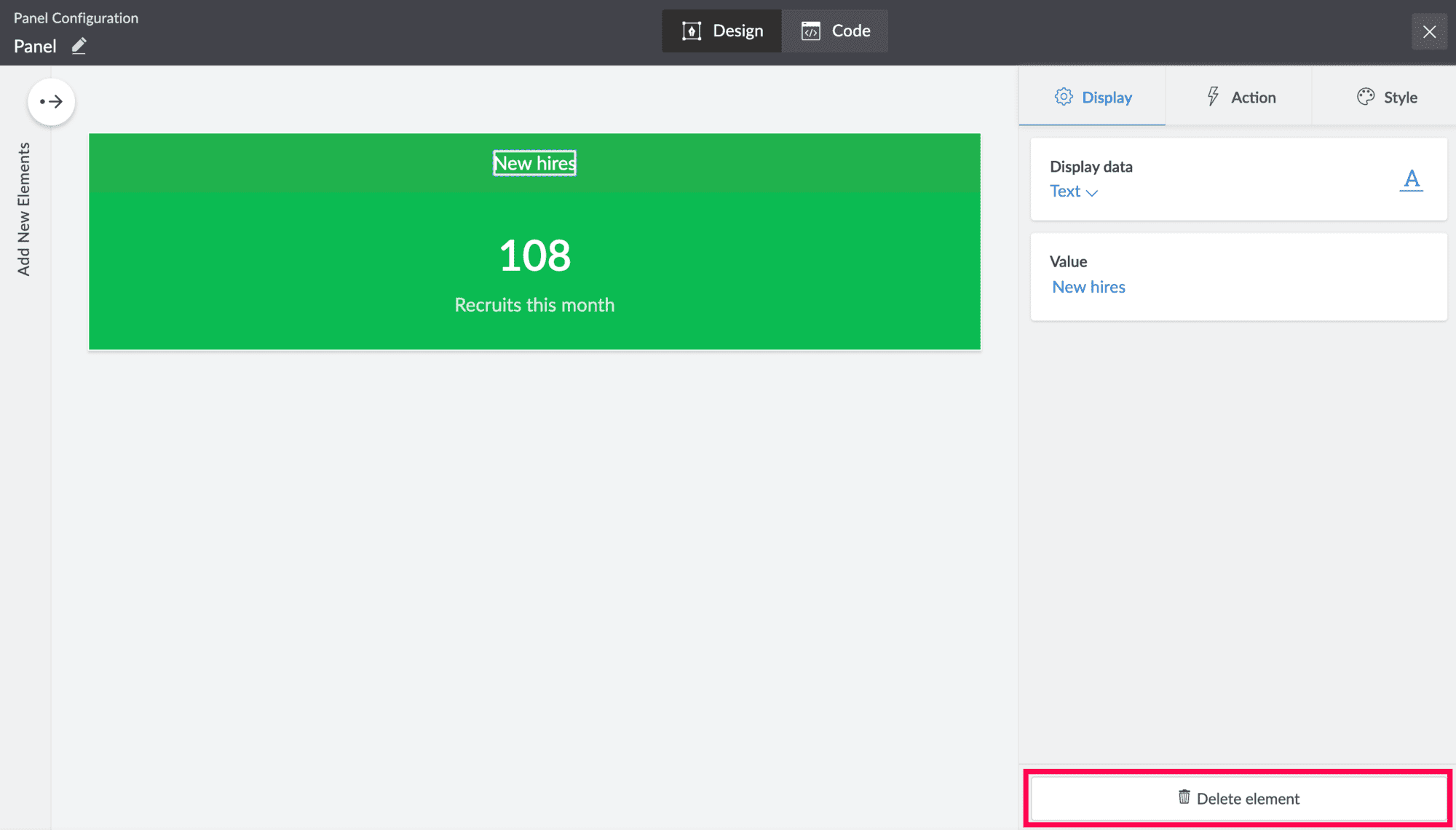Viewport: 1456px width, 830px height.
Task: Select the Recruits this month label
Action: (534, 305)
